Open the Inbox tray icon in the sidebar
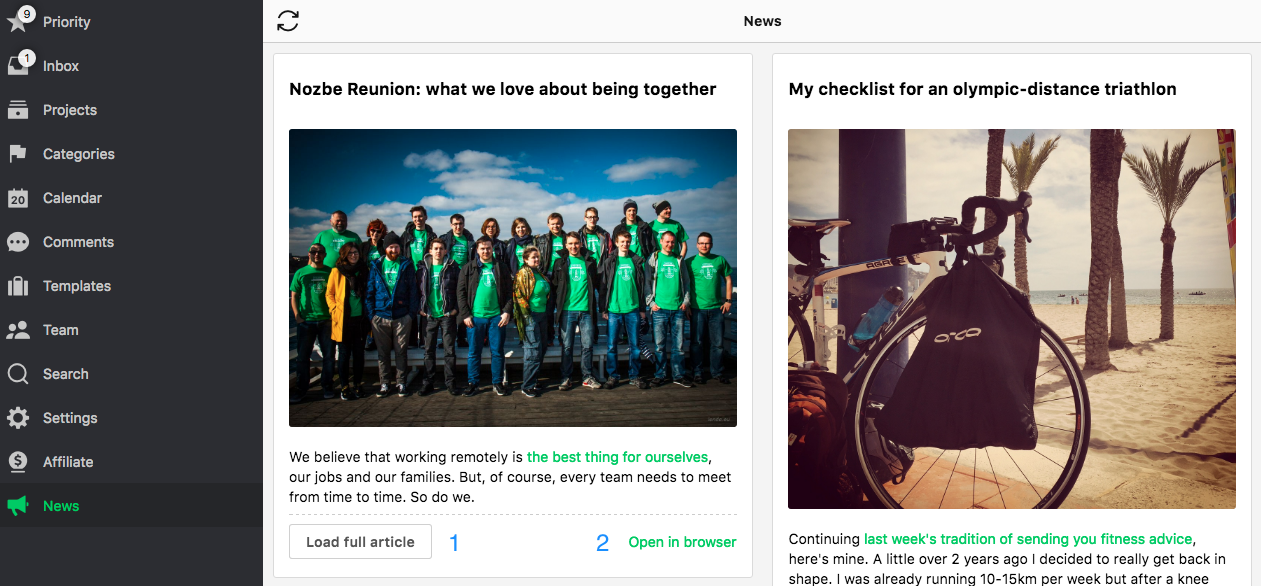 18,66
